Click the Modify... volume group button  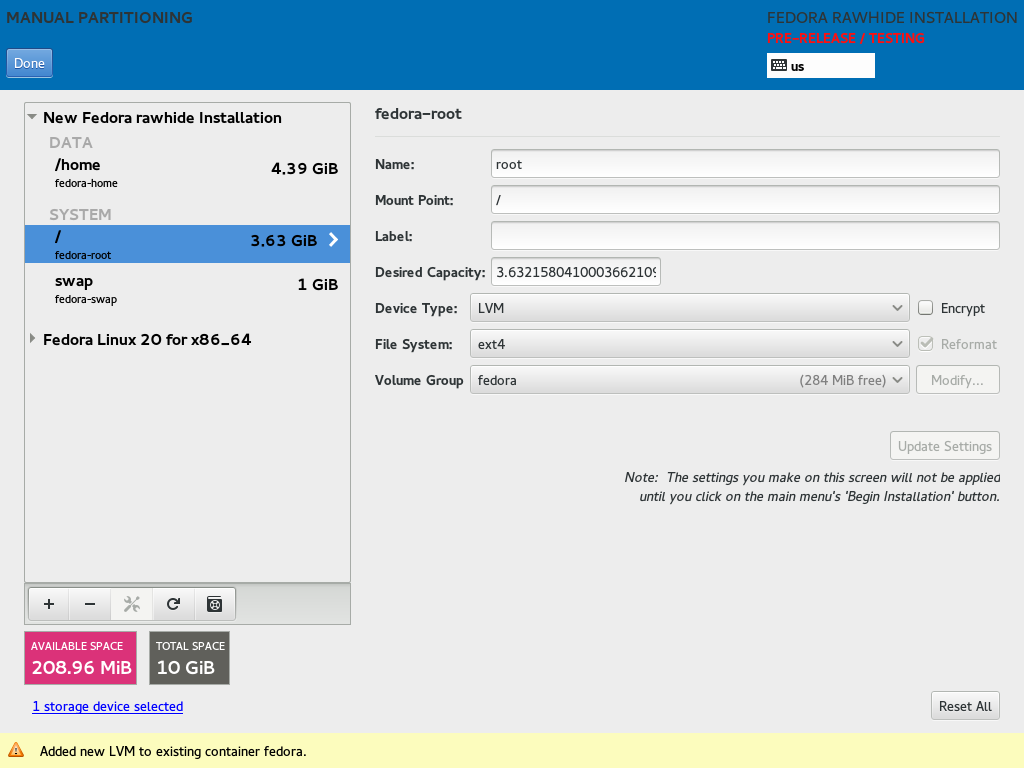click(x=957, y=379)
